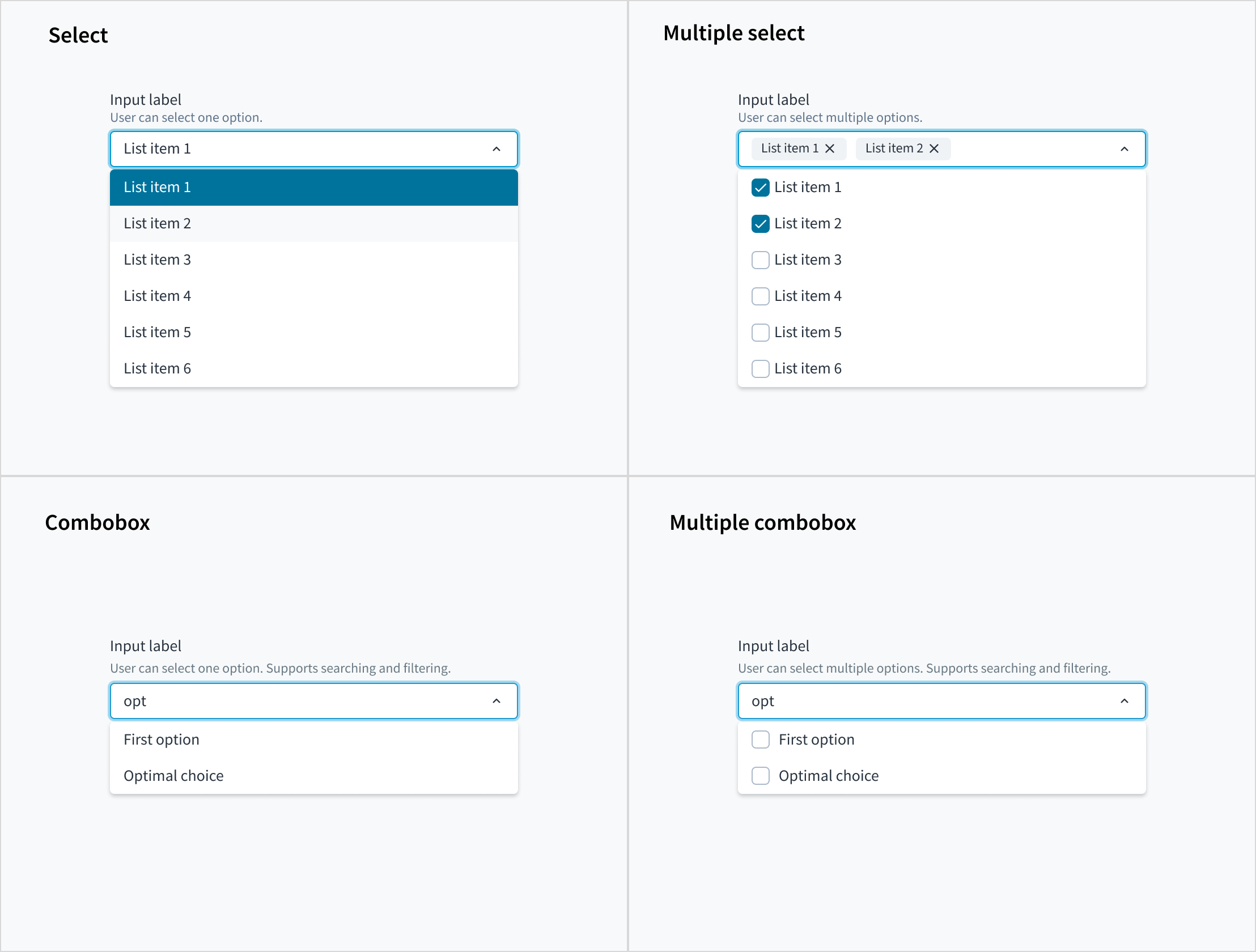Uncheck List item 1 checkbox
The height and width of the screenshot is (952, 1256).
760,188
